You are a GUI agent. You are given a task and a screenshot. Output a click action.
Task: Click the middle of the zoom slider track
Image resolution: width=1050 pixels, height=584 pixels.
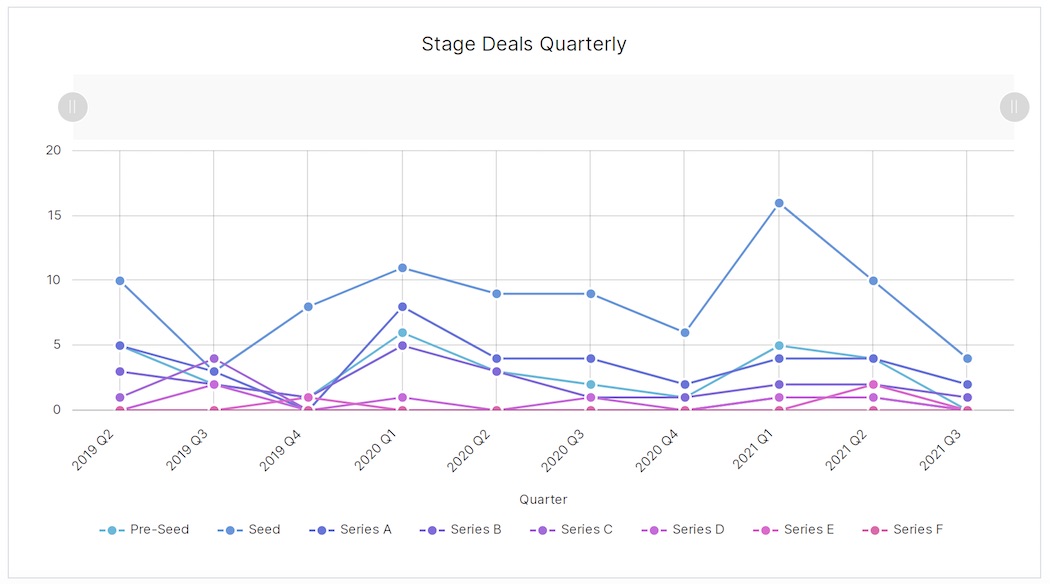point(543,107)
